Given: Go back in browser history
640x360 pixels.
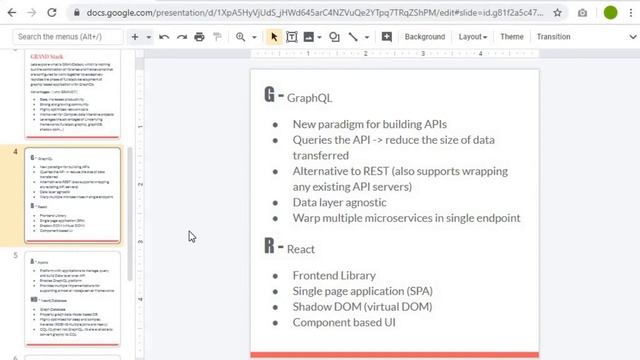Looking at the screenshot, I should 12,13.
